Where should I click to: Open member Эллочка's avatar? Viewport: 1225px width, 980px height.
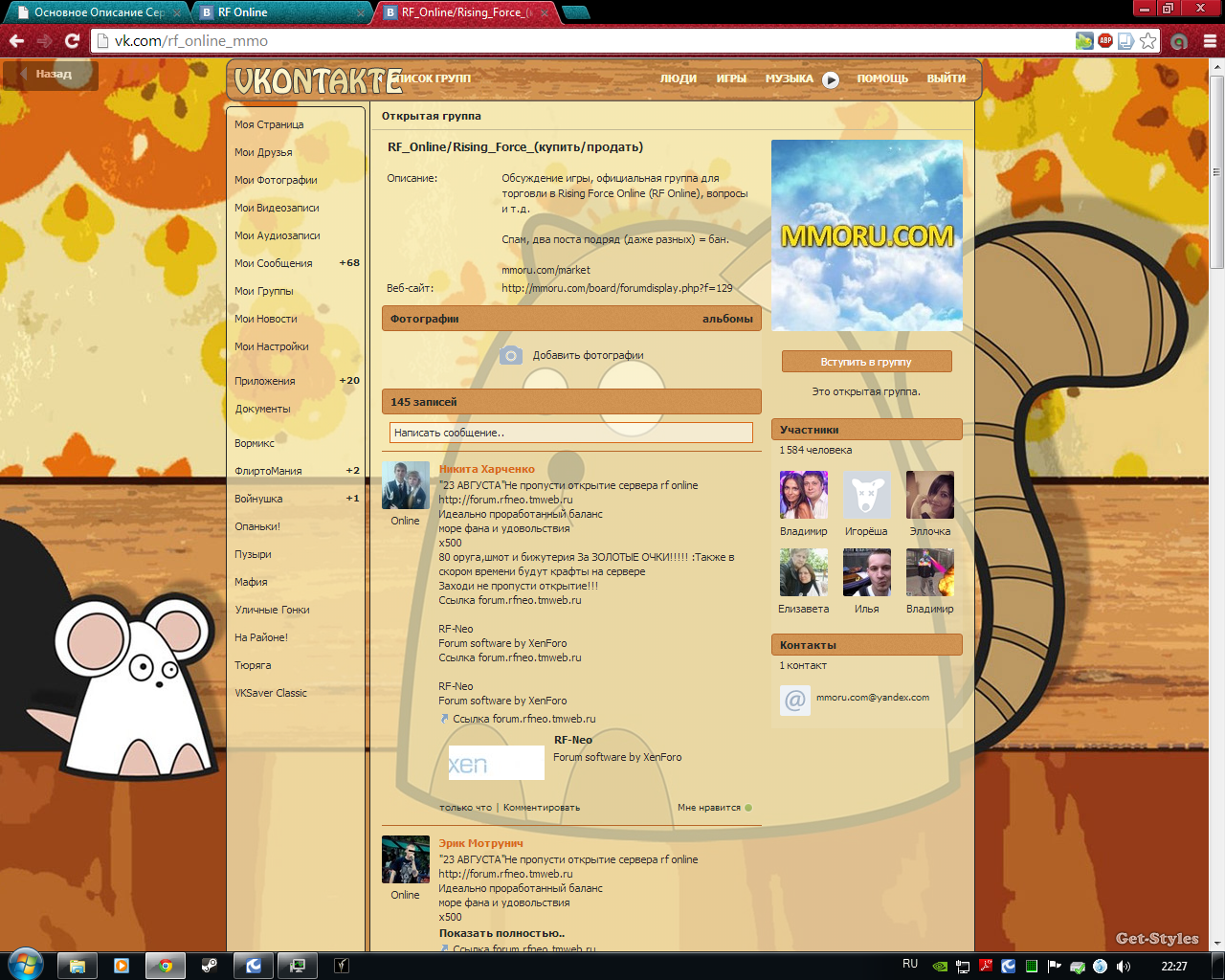(x=930, y=495)
